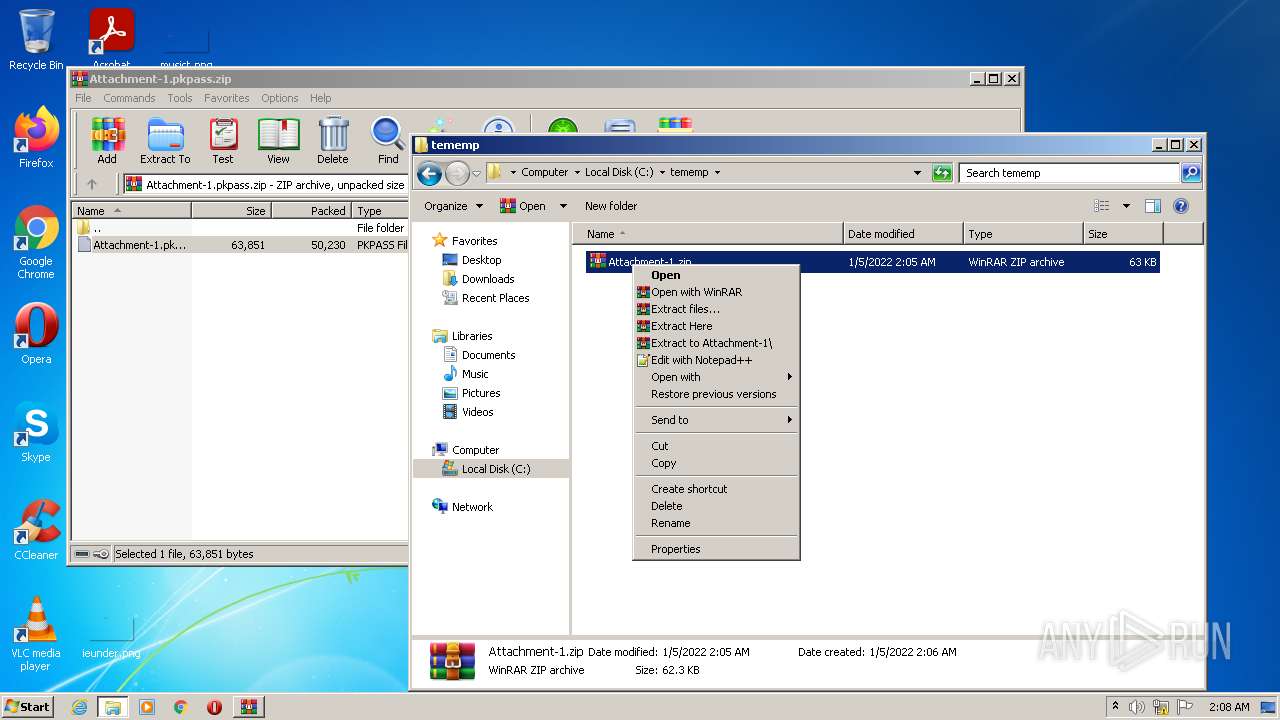Viewport: 1280px width, 720px height.
Task: Click the search magnifier in Explorer
Action: click(x=1191, y=173)
